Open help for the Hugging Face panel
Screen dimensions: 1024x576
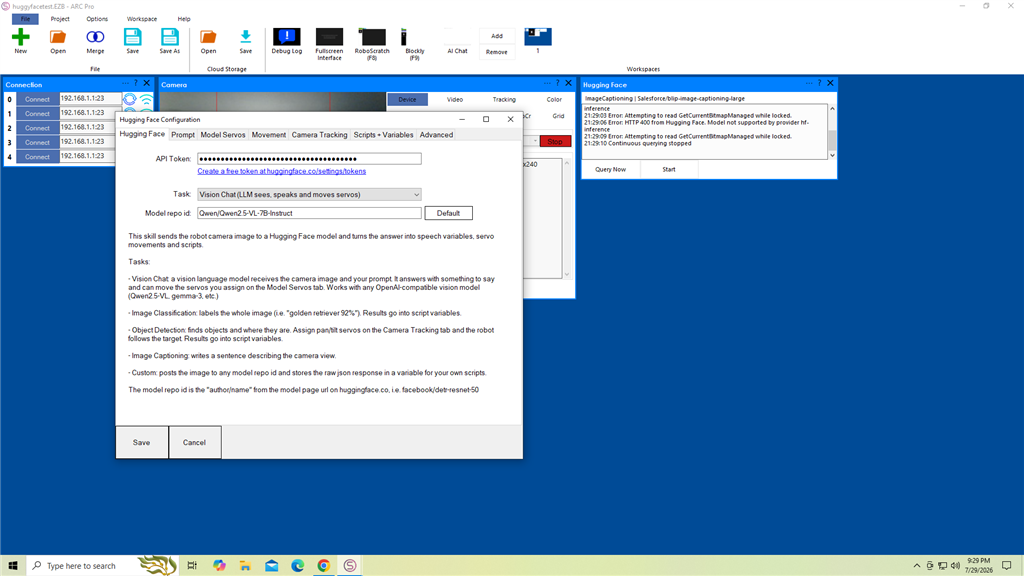coord(819,84)
